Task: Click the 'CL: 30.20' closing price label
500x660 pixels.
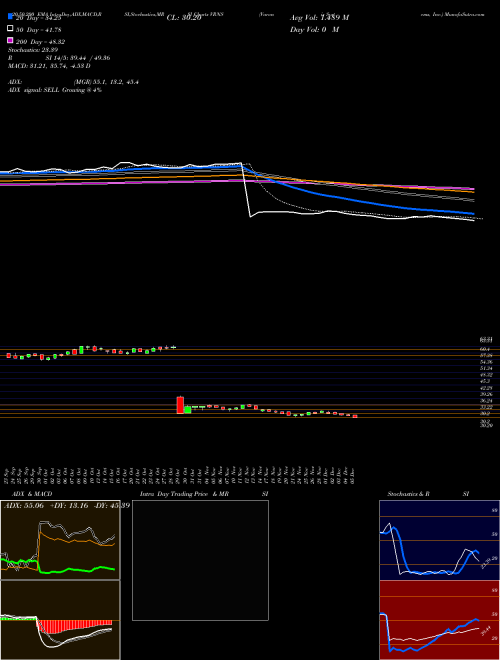Action: 184,18
